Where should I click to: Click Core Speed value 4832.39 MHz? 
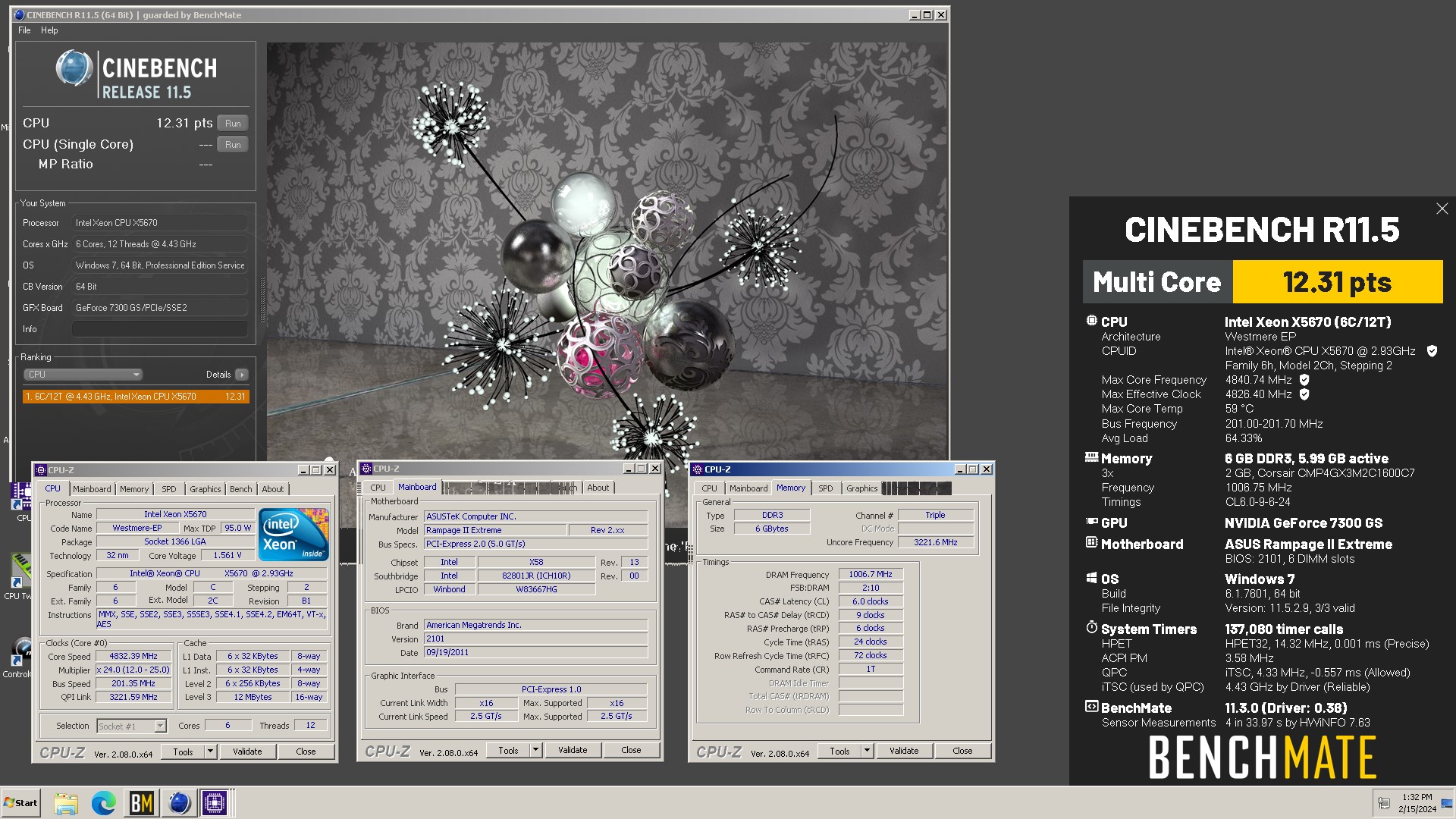tap(133, 656)
